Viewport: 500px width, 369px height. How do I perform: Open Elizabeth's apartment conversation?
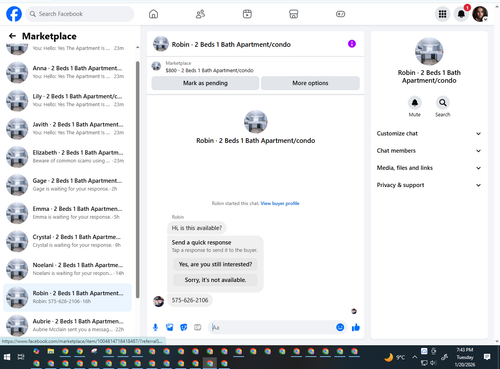point(67,157)
